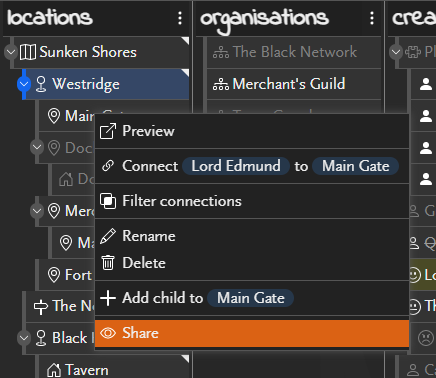Choose Add child to Main Gate

pos(252,298)
